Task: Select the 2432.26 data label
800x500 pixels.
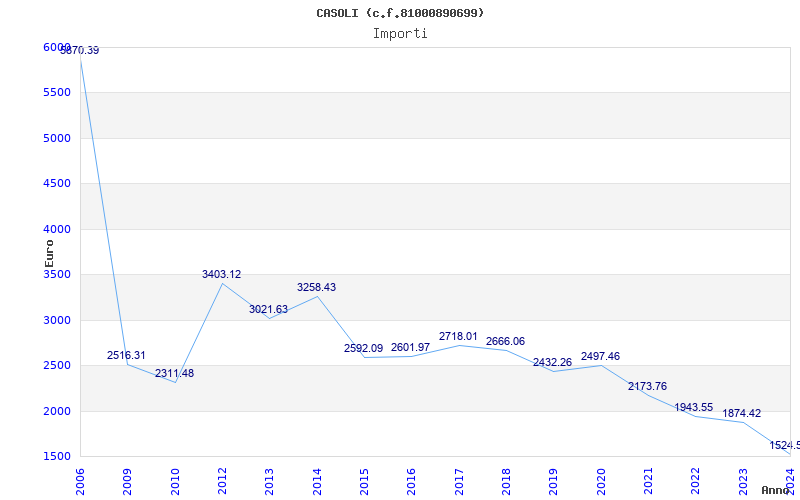Action: tap(553, 363)
